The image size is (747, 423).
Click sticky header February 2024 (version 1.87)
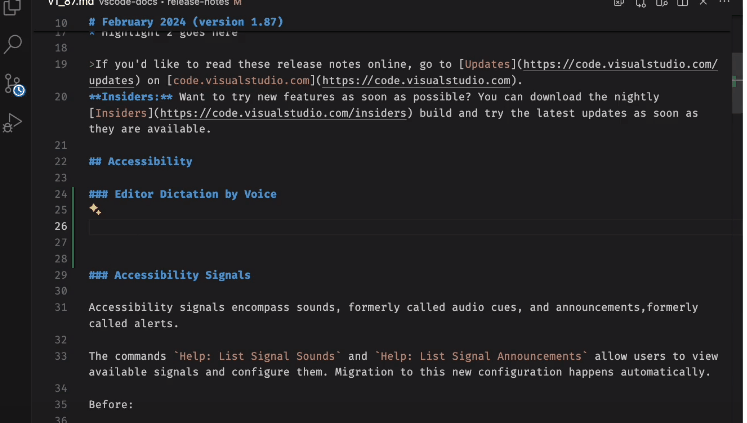tap(185, 22)
